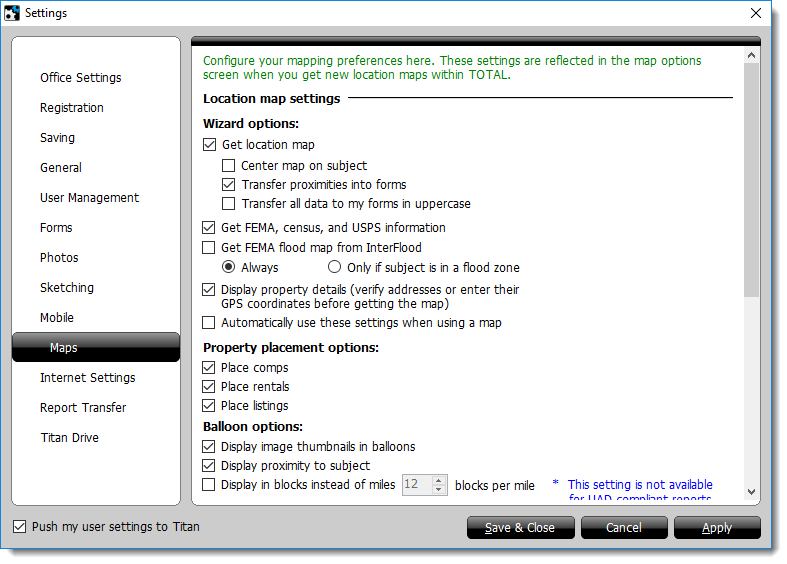Open Office Settings section
787x564 pixels.
(80, 78)
